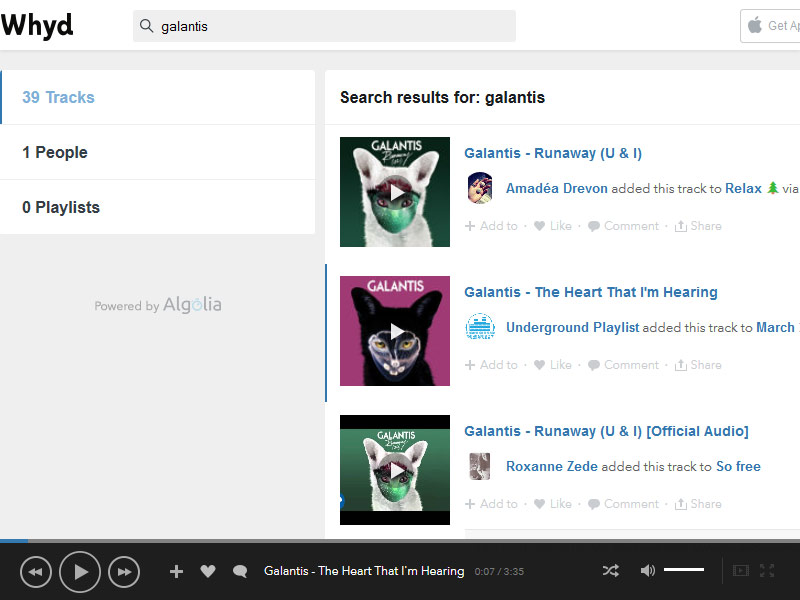Open Roxanne Zede's profile link
Image resolution: width=800 pixels, height=600 pixels.
tap(552, 466)
